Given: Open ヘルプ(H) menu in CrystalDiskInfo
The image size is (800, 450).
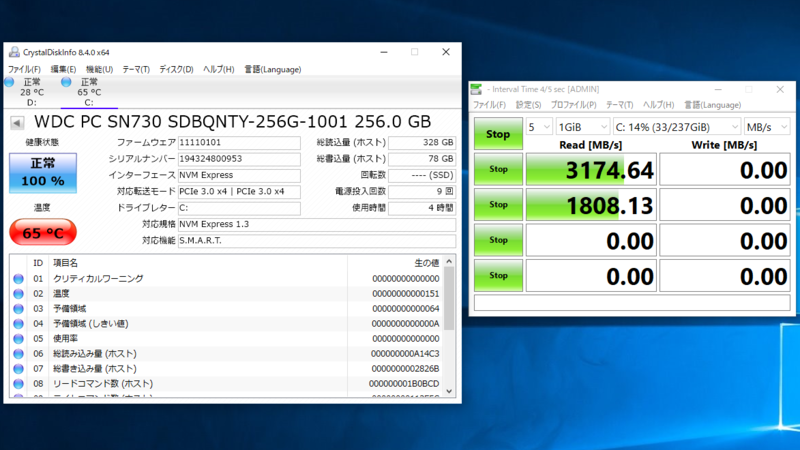Looking at the screenshot, I should [x=218, y=69].
